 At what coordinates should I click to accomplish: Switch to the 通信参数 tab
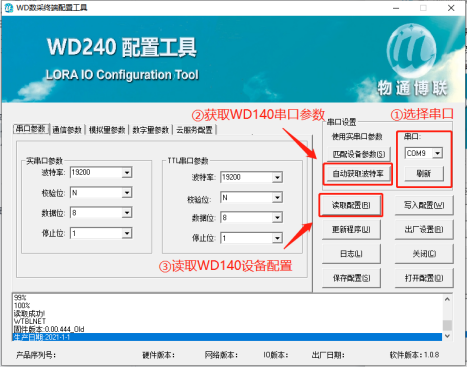[67, 130]
